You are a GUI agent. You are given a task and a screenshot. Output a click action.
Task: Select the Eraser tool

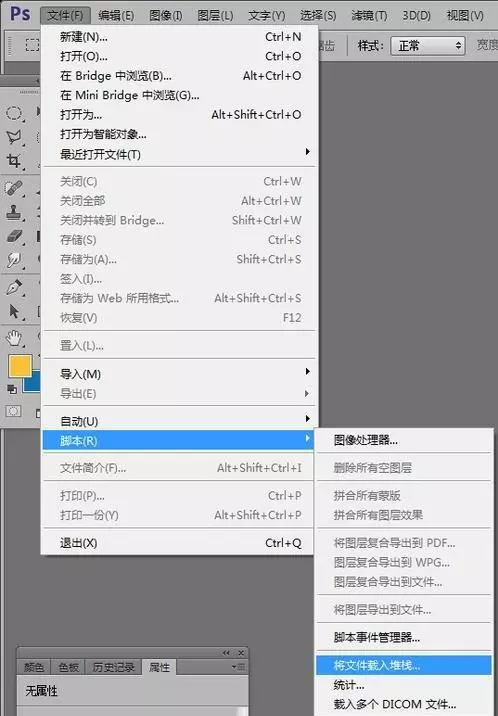(14, 236)
